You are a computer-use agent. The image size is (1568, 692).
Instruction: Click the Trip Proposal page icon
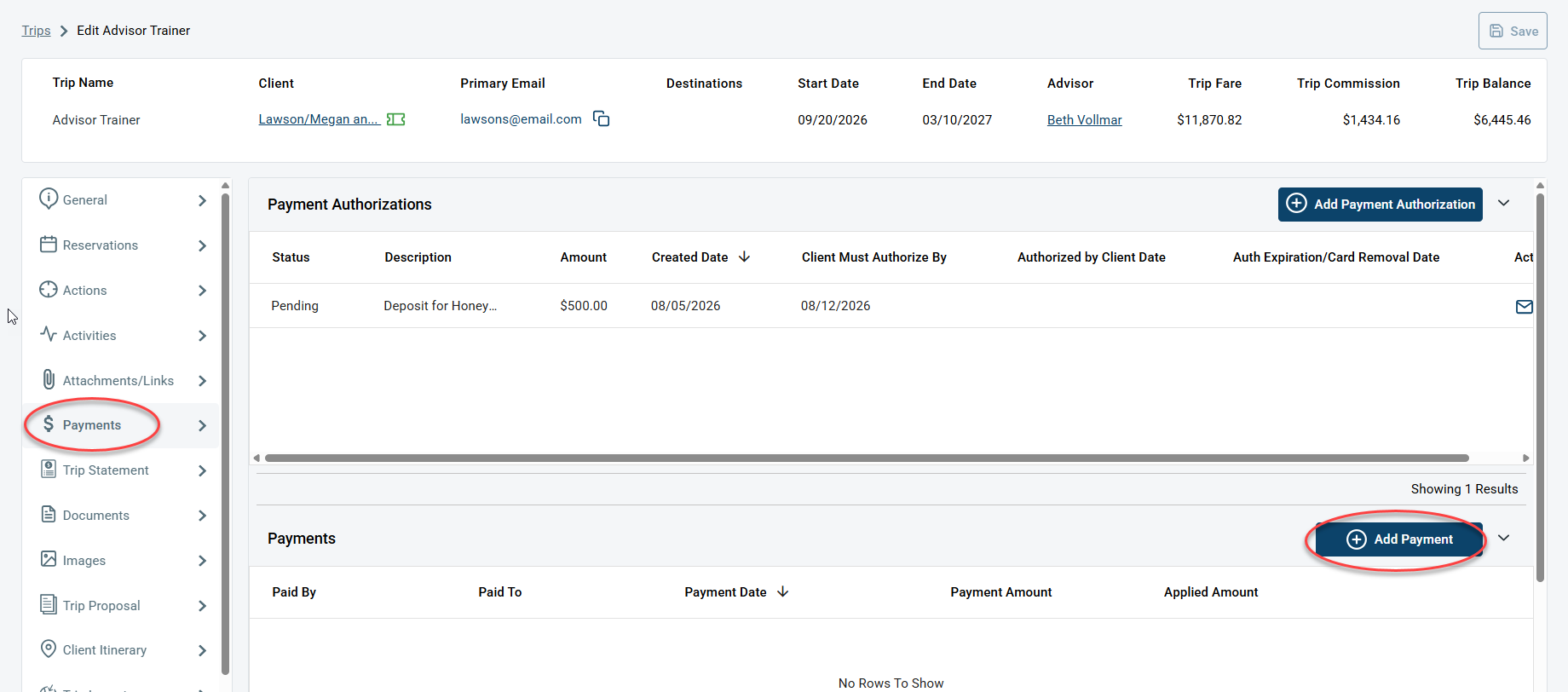(49, 604)
